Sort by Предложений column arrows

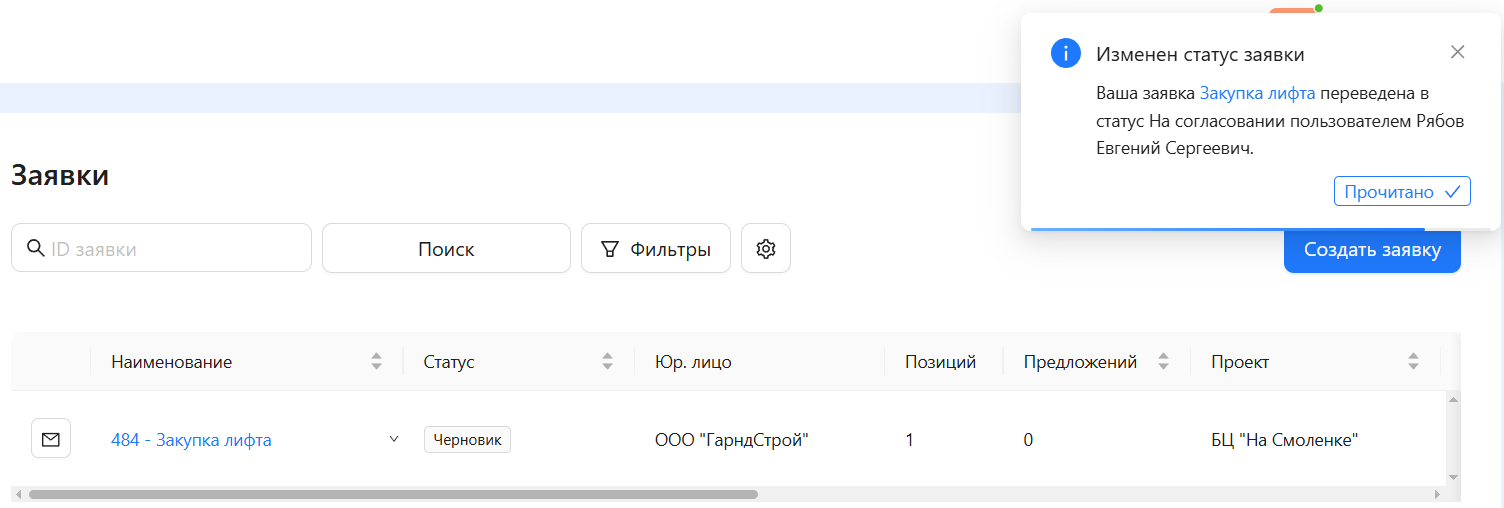1163,362
